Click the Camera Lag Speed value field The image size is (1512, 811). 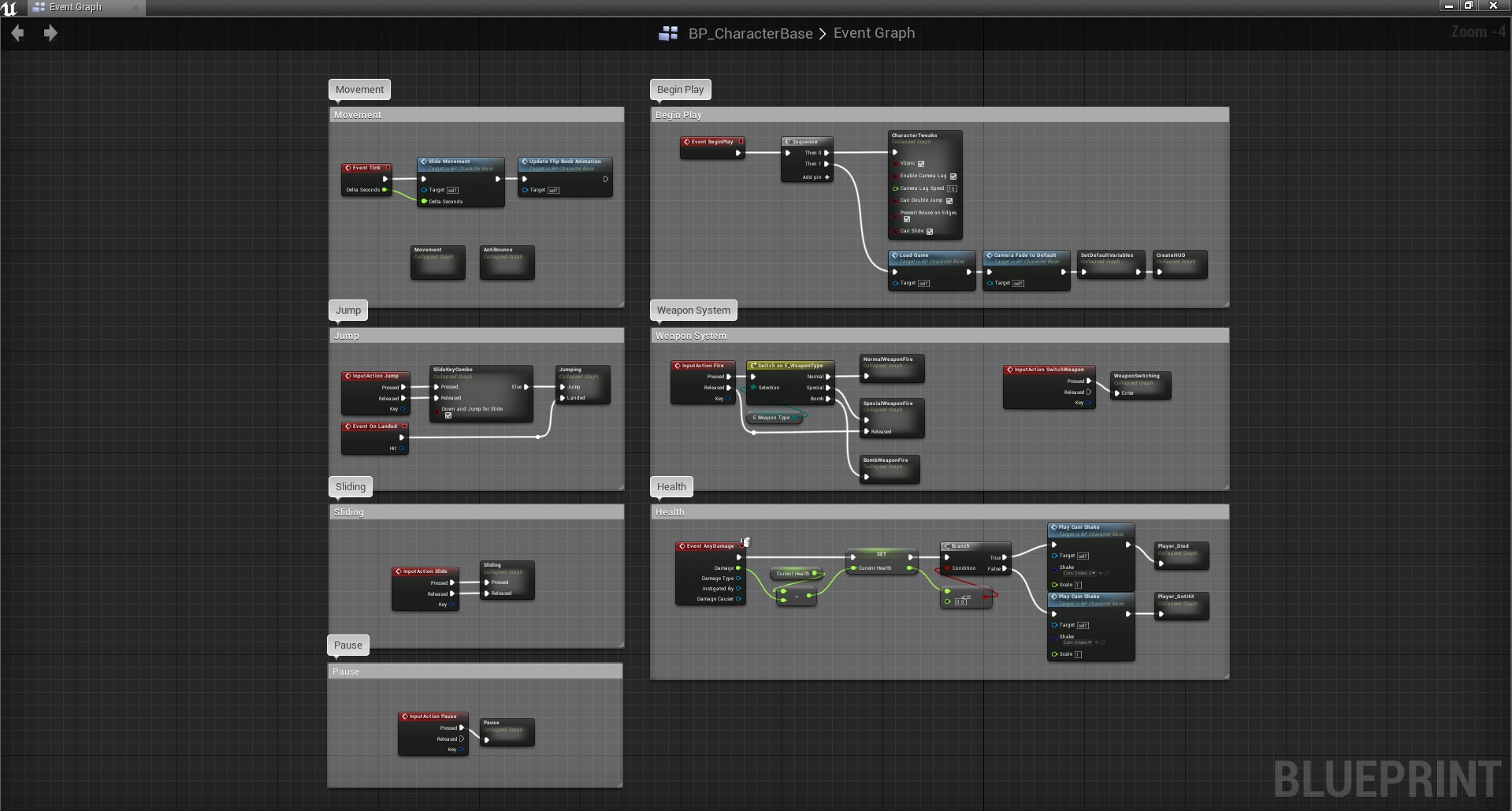(952, 189)
